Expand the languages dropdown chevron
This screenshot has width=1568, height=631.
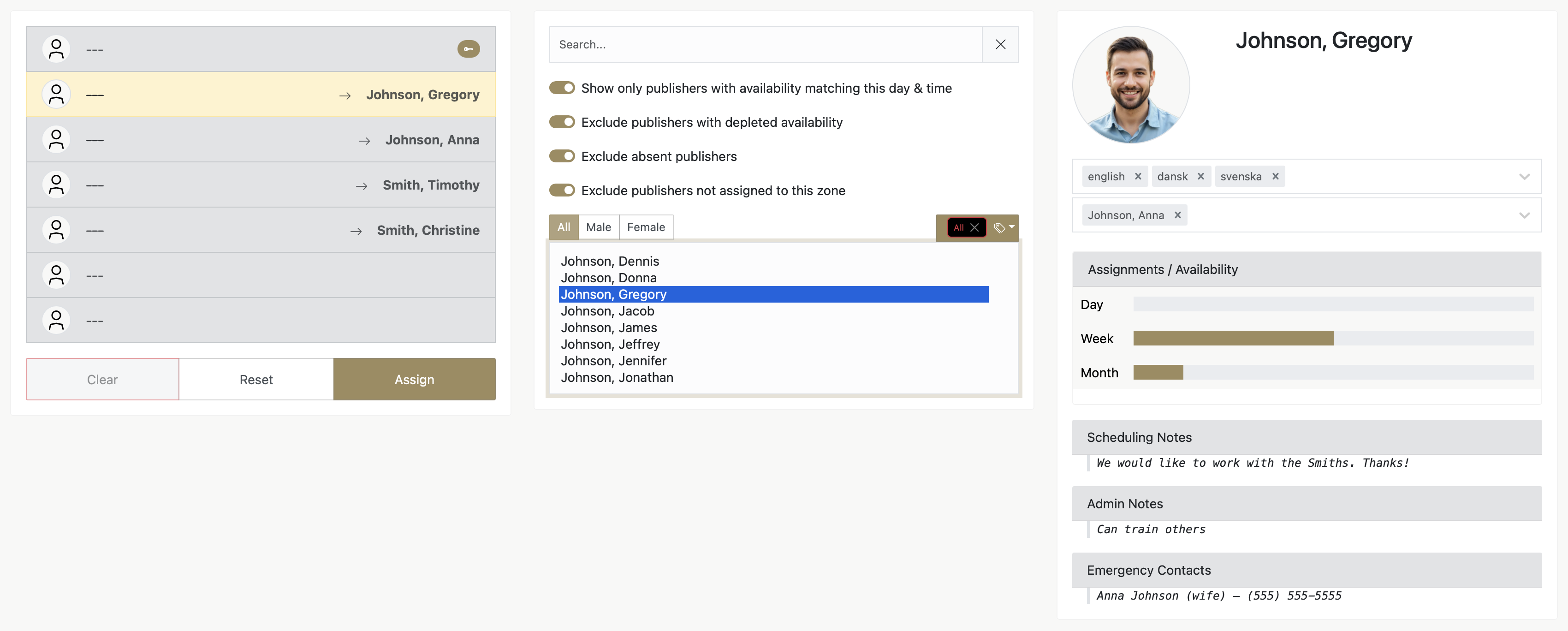click(1524, 177)
